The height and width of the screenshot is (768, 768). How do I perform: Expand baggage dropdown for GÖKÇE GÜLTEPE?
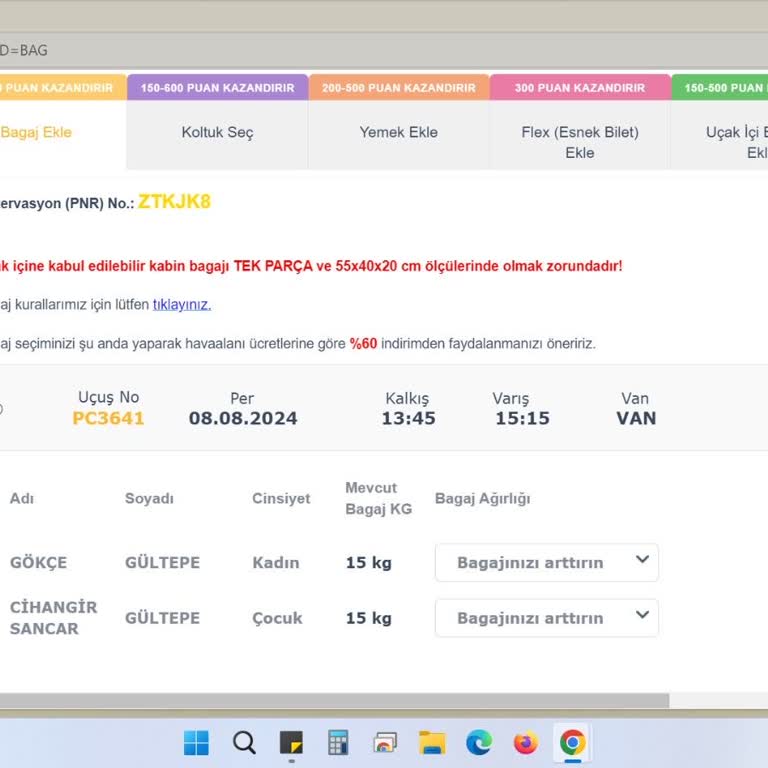[x=546, y=562]
